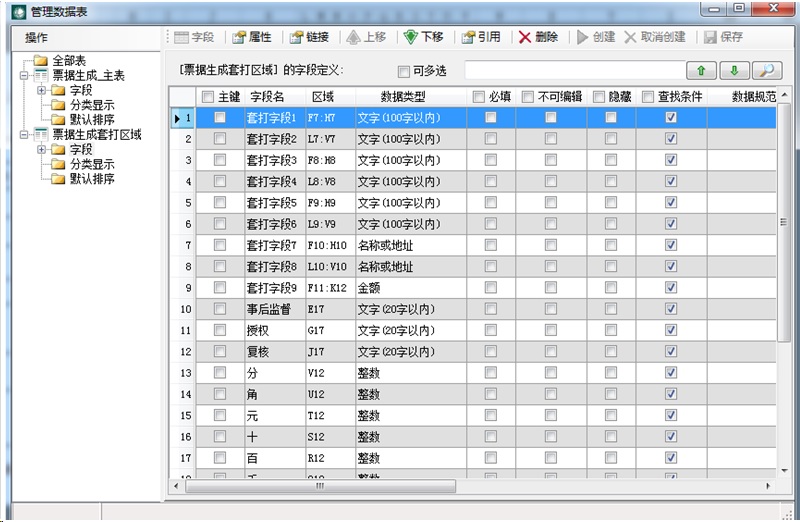The image size is (800, 522).
Task: Click the 数据类型 column header
Action: (403, 97)
